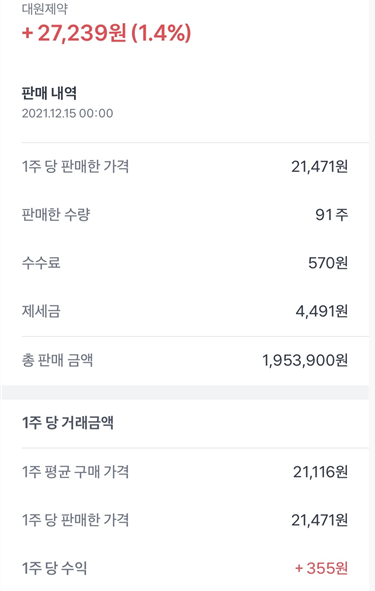The image size is (375, 591).
Task: Click the 1주 평균 구매 가격 label
Action: click(75, 472)
